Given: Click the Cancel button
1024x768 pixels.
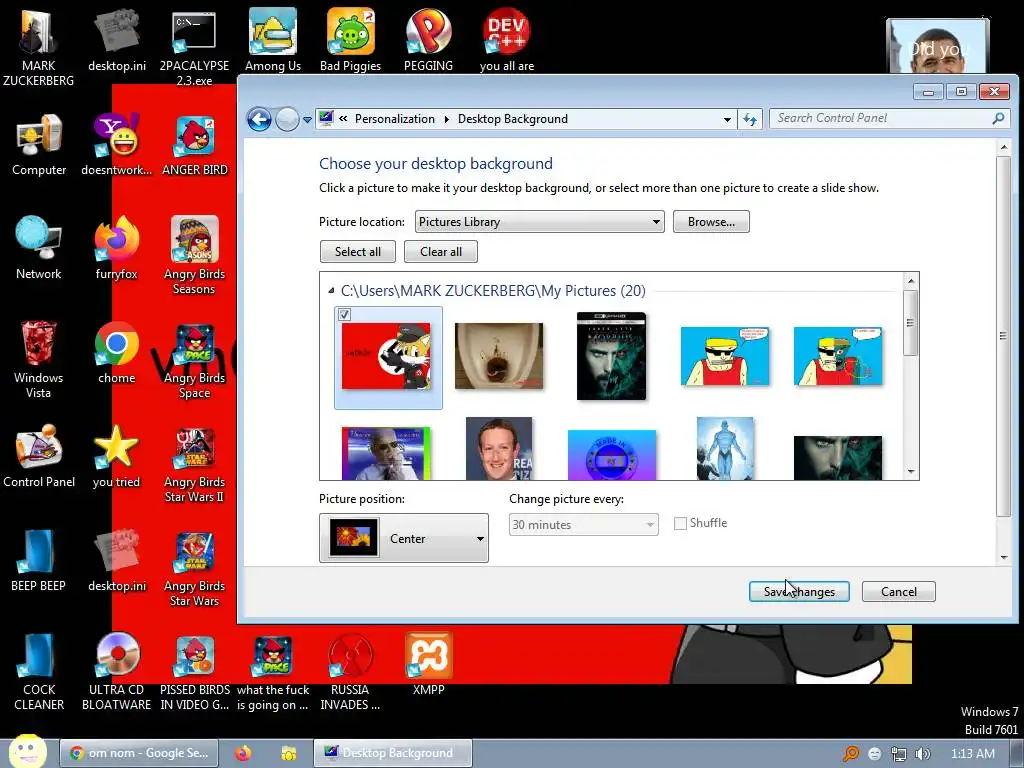Looking at the screenshot, I should tap(899, 592).
